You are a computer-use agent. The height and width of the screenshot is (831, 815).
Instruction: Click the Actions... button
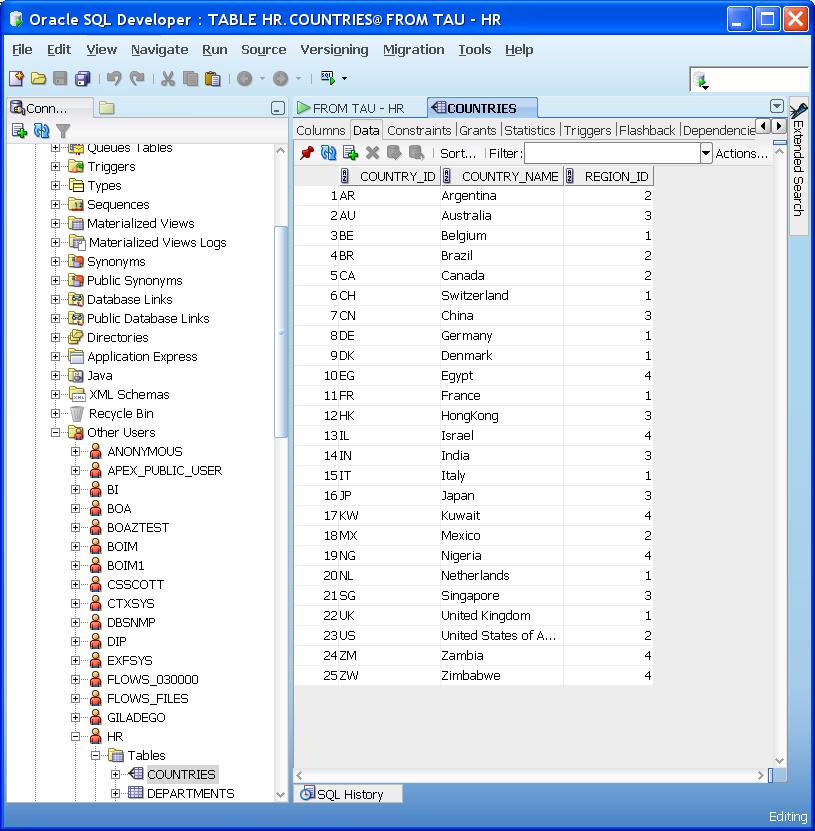(741, 154)
